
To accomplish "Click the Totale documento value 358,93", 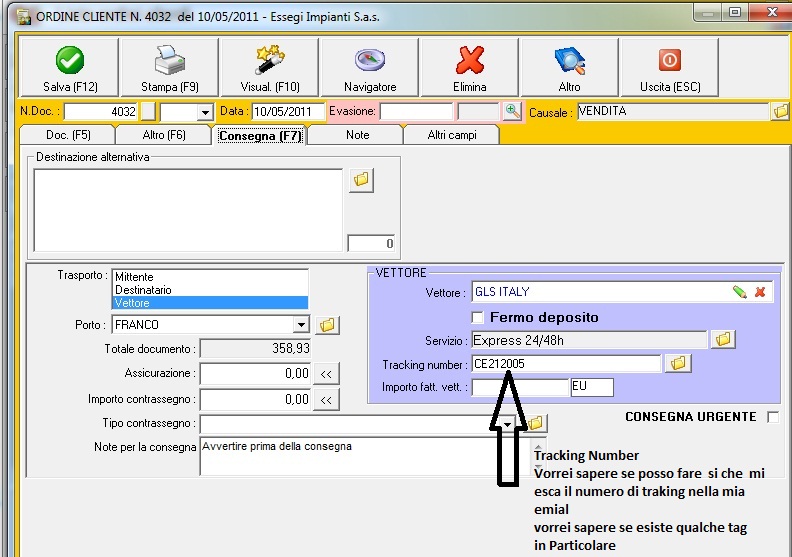I will (x=255, y=348).
